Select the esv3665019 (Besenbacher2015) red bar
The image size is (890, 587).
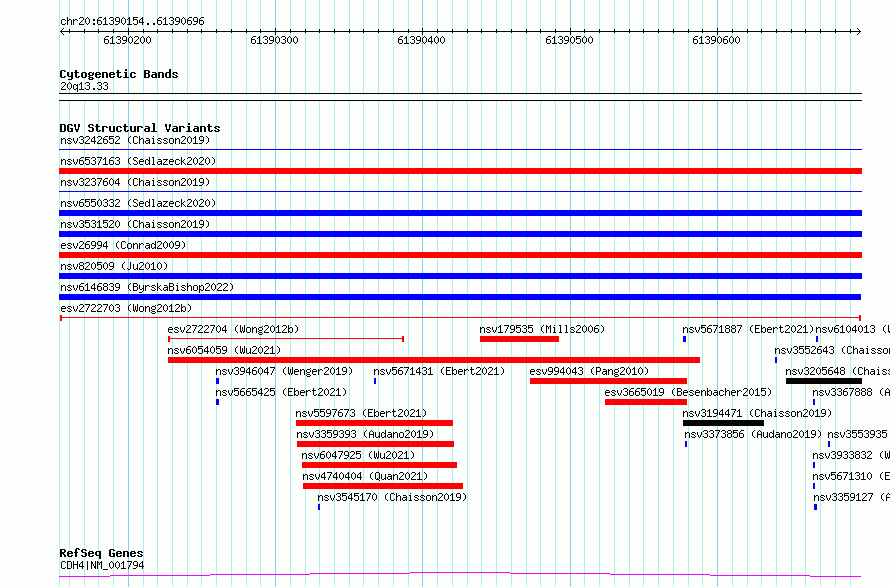(x=646, y=402)
